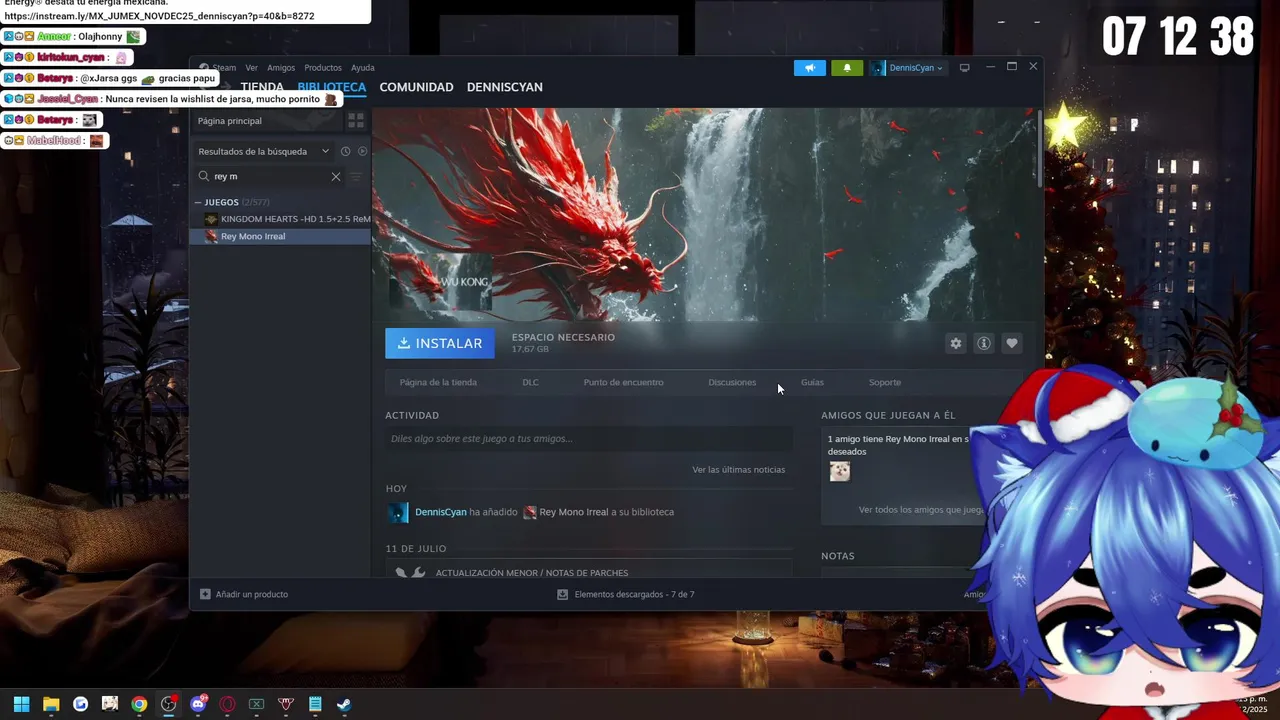Screen dimensions: 1280x720
Task: Open the Discusiones link
Action: pos(732,382)
